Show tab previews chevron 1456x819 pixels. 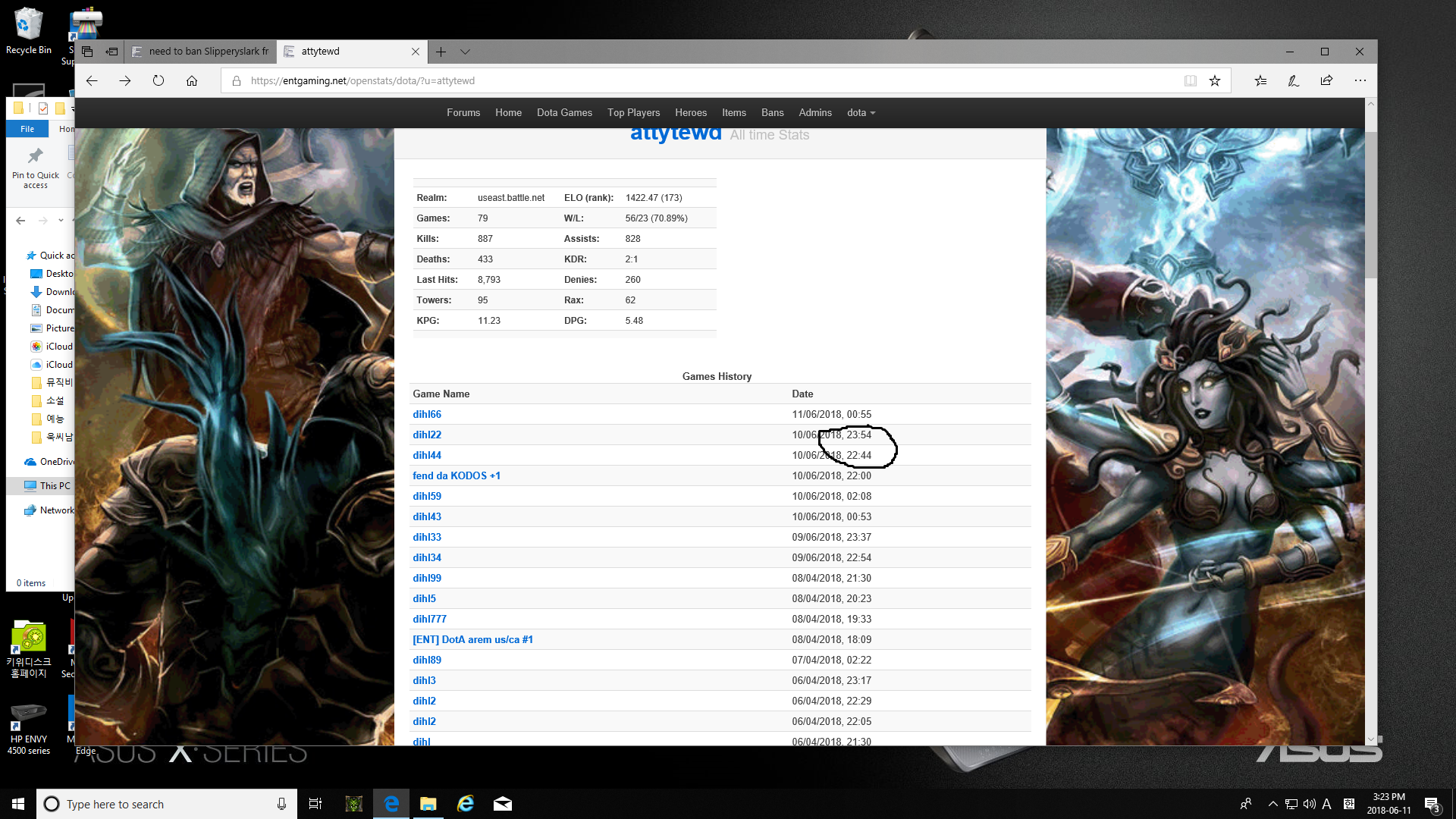click(465, 52)
